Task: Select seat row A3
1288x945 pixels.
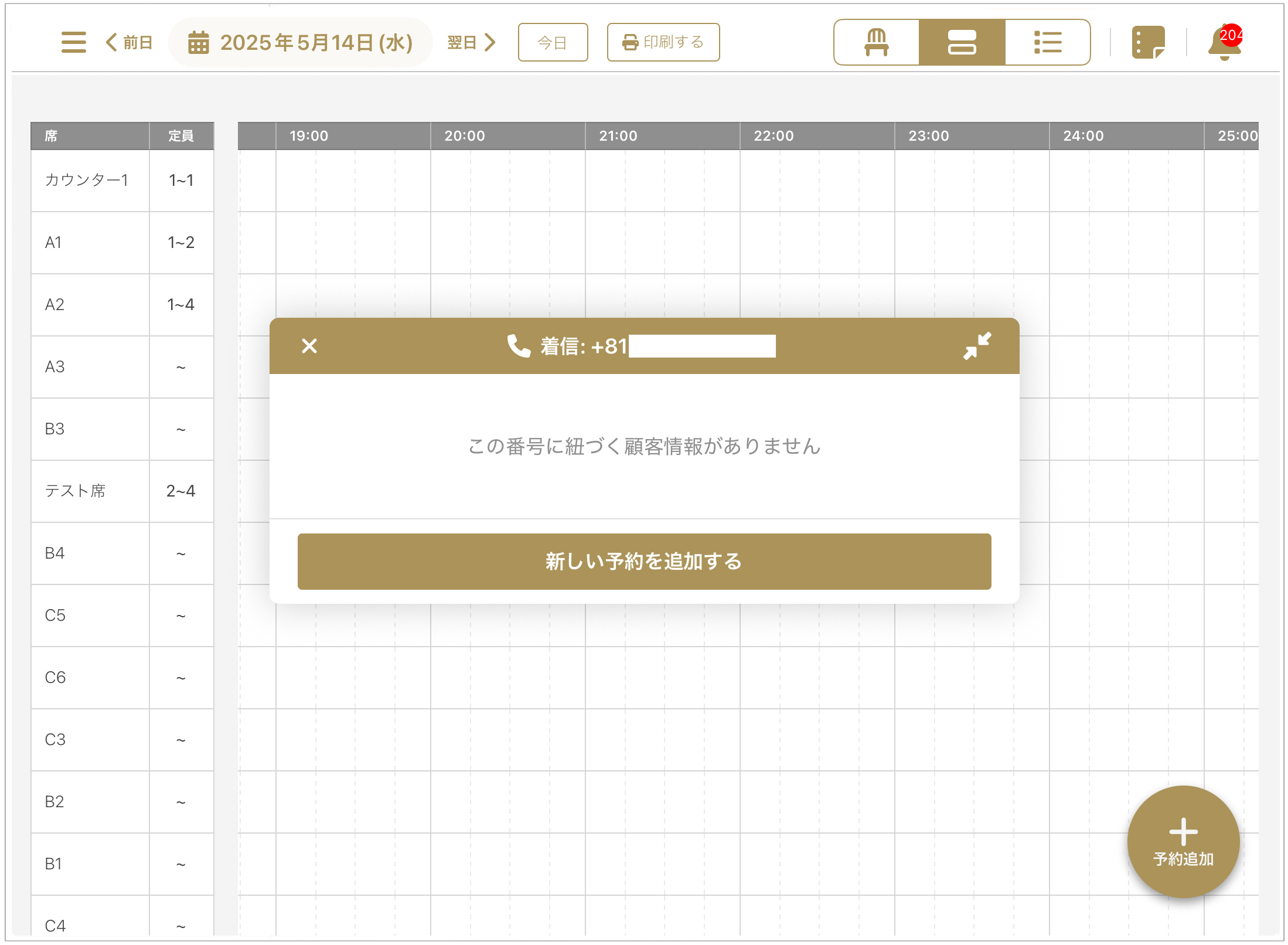Action: pos(122,367)
